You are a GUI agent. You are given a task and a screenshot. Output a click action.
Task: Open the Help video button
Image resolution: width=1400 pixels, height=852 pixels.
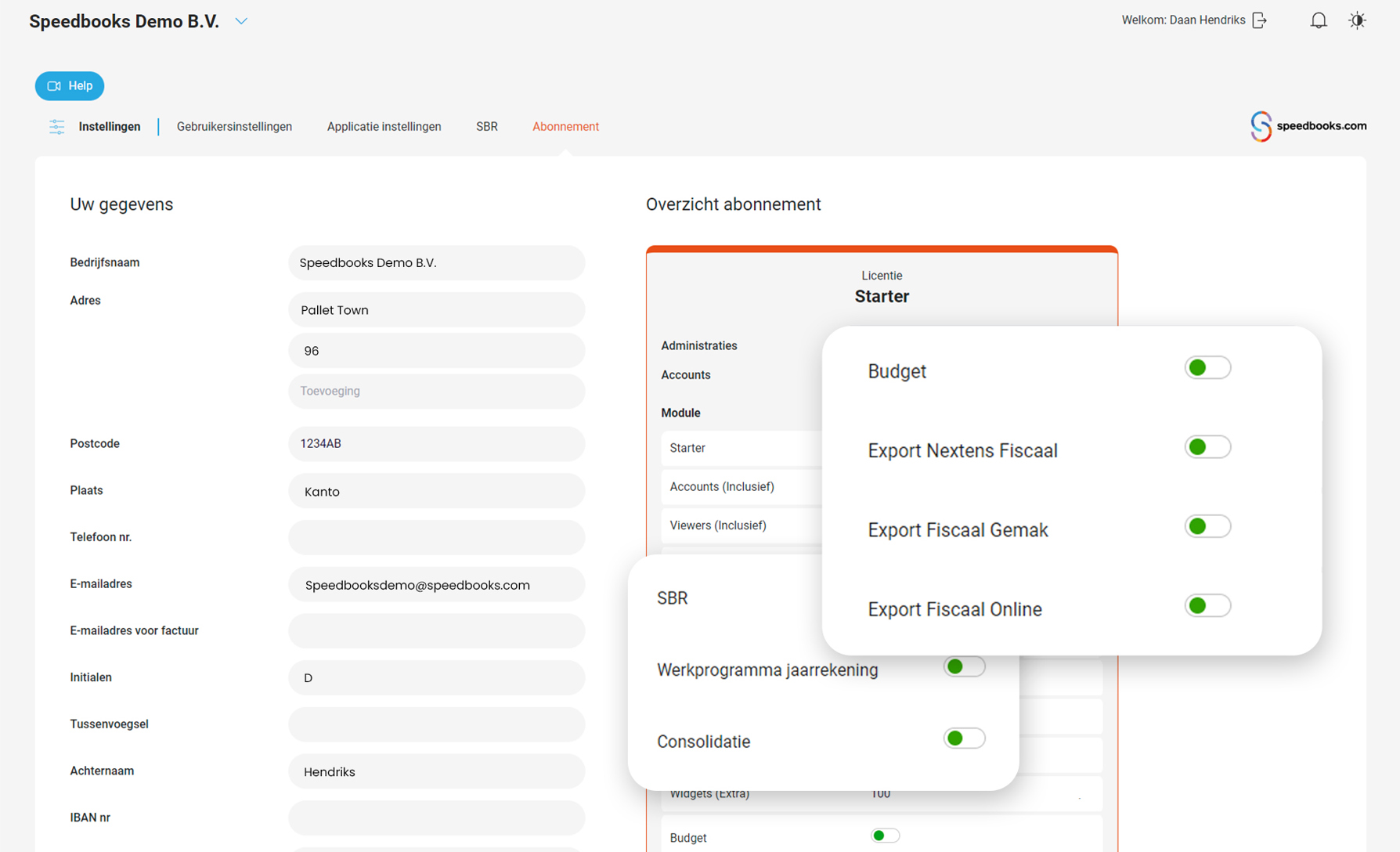click(70, 86)
